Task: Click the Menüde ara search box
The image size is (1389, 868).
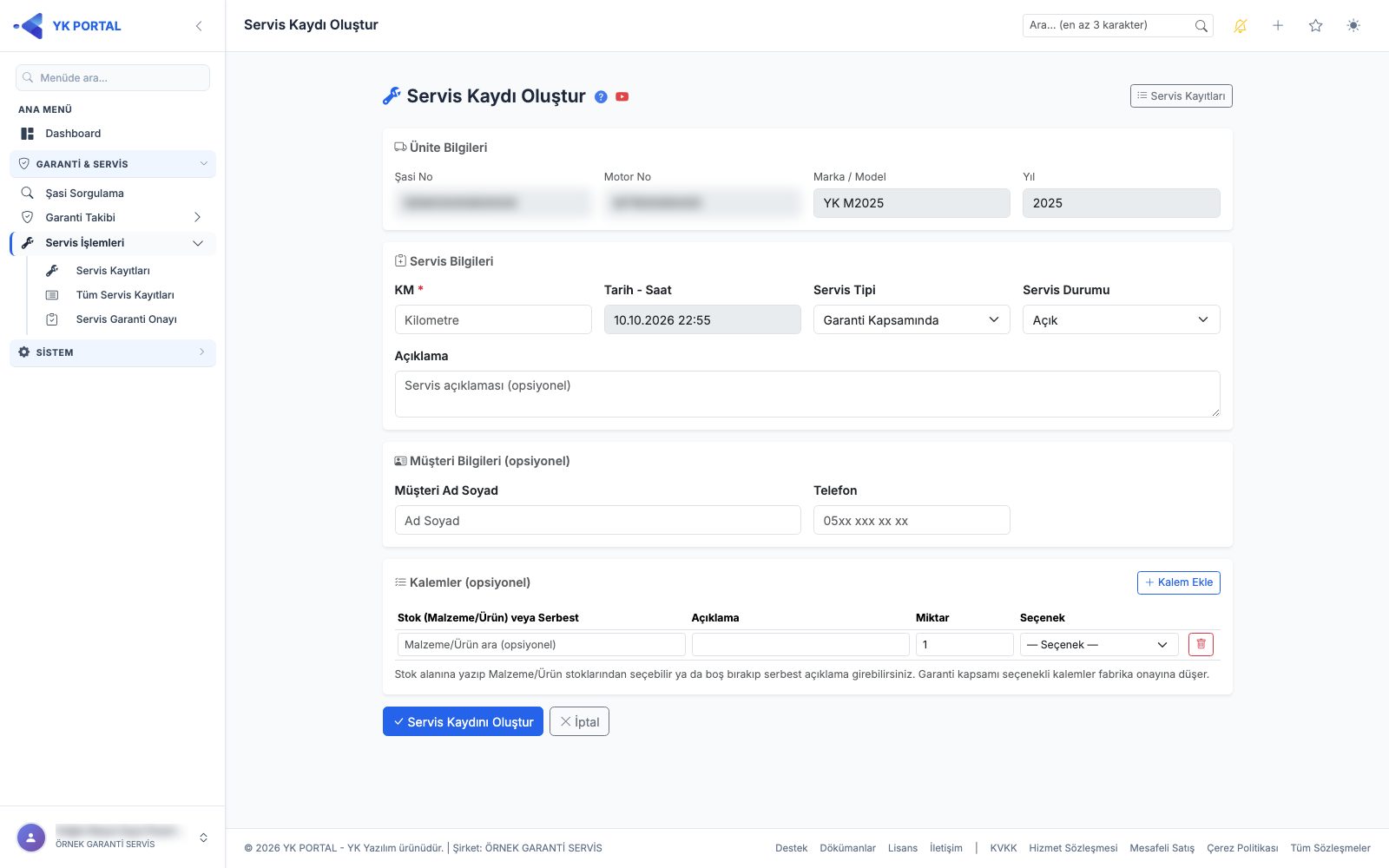Action: (x=113, y=77)
